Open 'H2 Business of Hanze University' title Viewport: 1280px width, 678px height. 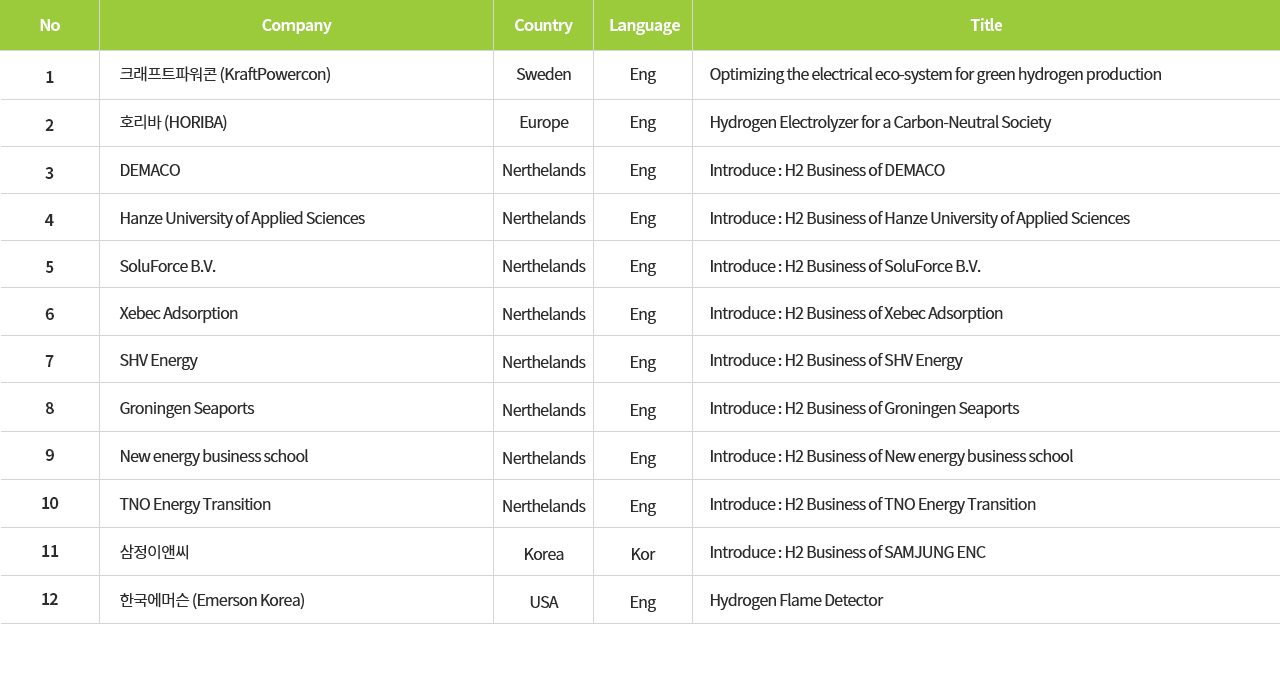coord(919,218)
